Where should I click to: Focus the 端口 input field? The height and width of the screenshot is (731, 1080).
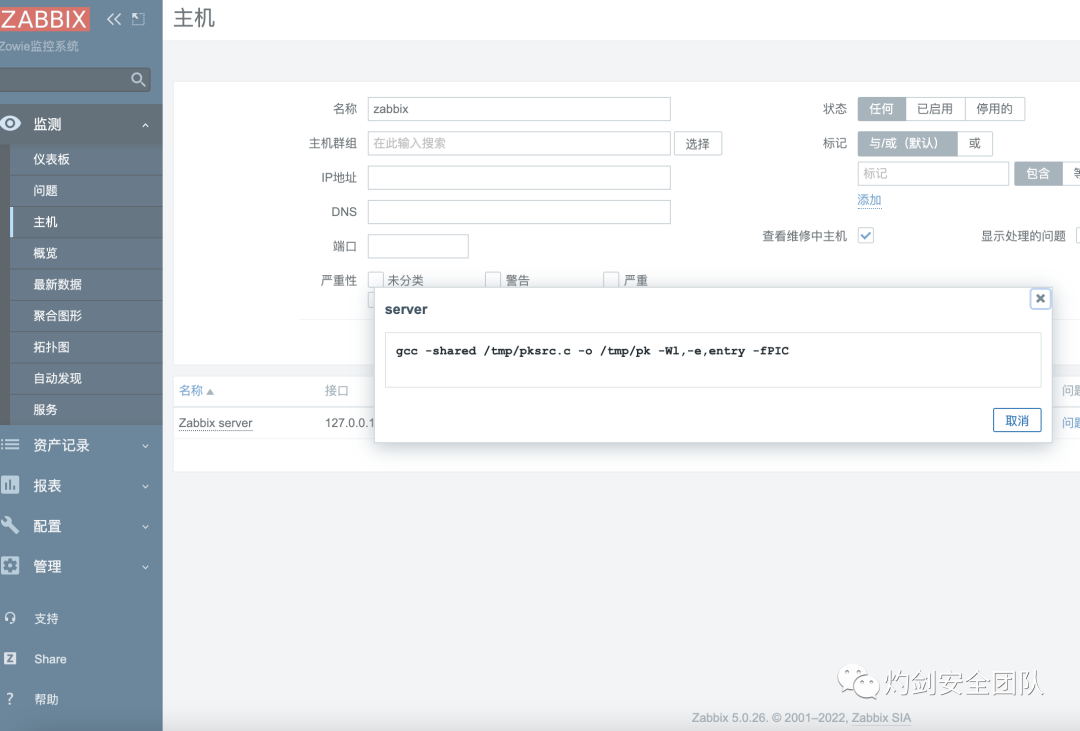[418, 246]
